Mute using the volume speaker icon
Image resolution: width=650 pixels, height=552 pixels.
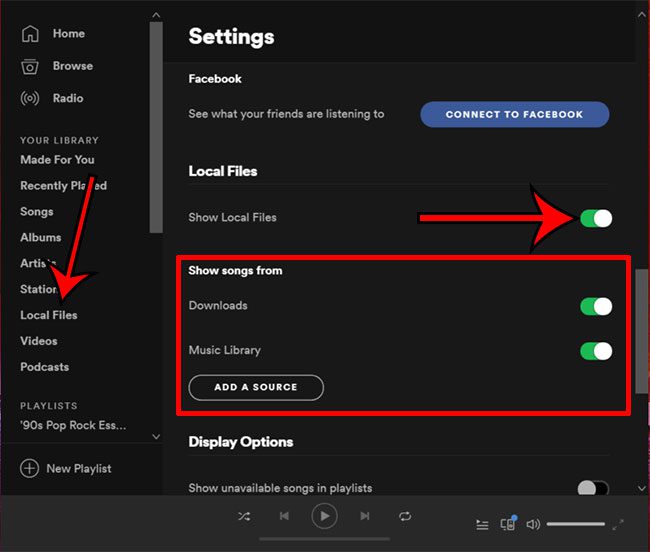533,524
